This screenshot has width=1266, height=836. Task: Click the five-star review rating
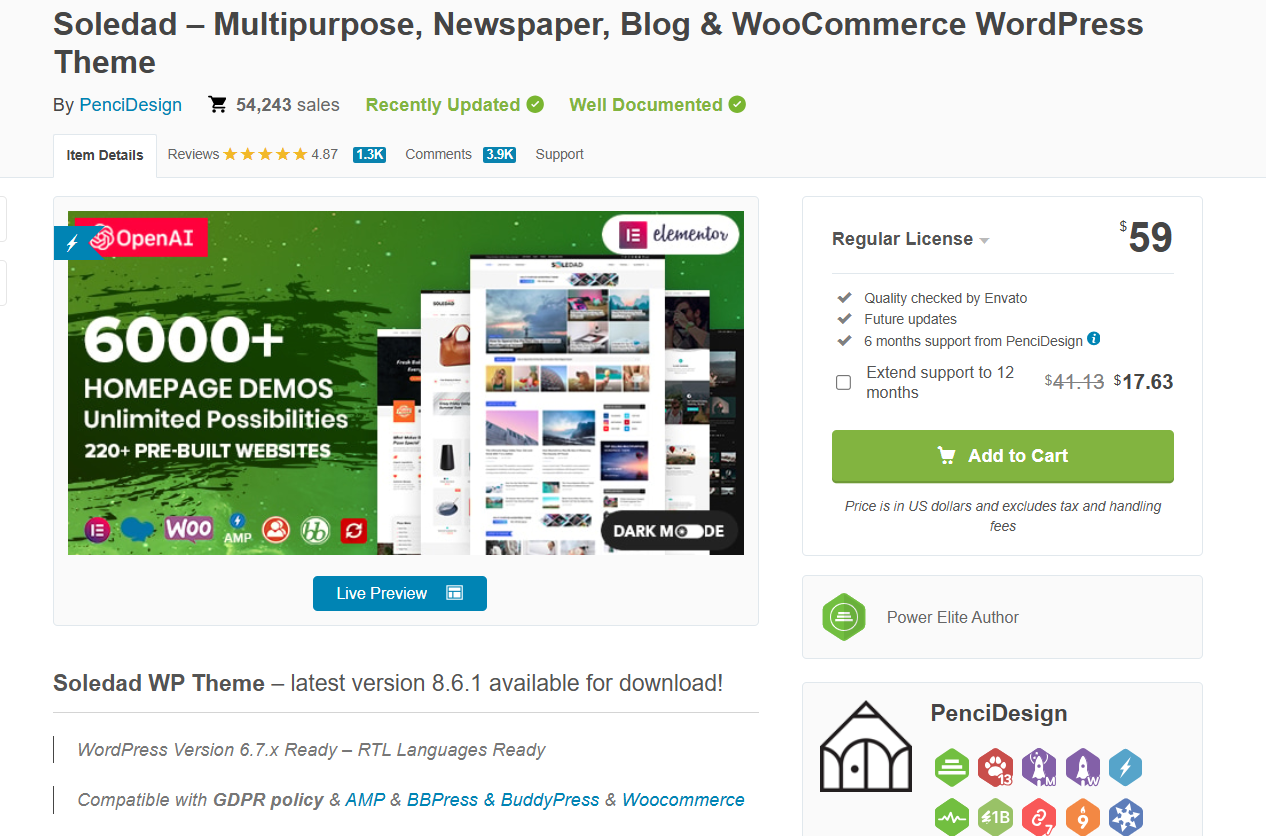(x=265, y=154)
